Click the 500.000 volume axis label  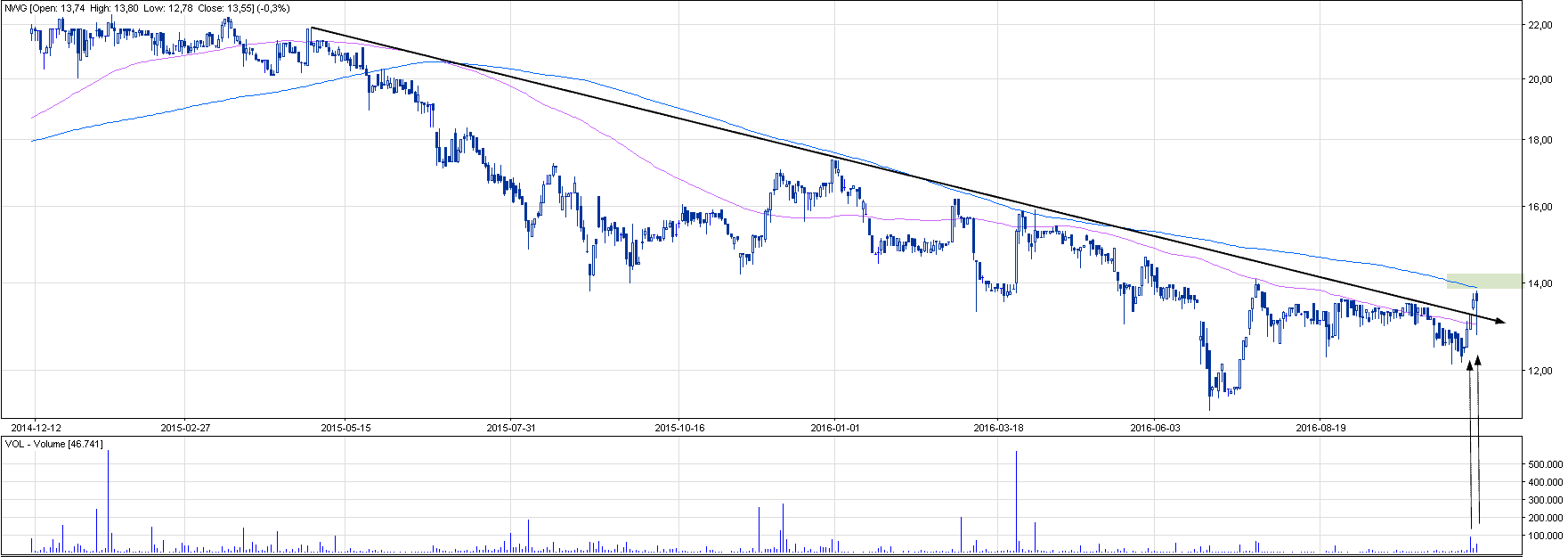click(x=1545, y=464)
